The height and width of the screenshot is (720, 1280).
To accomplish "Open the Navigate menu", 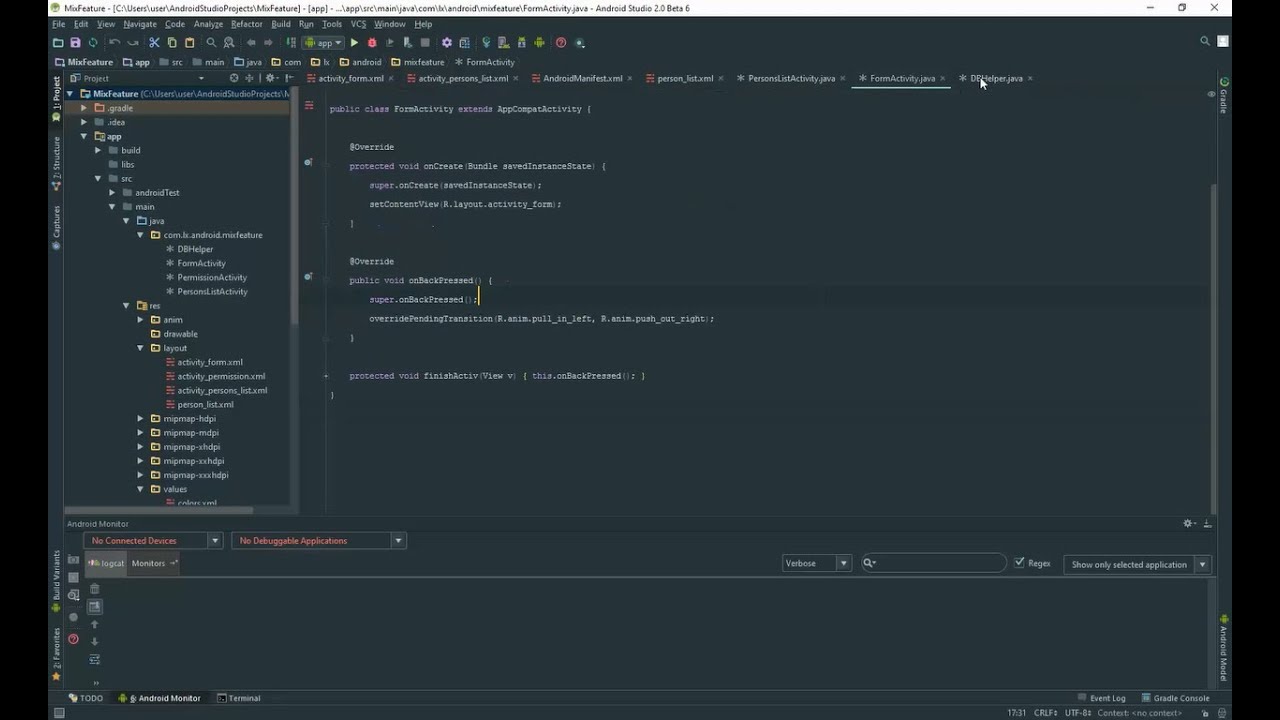I will tap(140, 24).
